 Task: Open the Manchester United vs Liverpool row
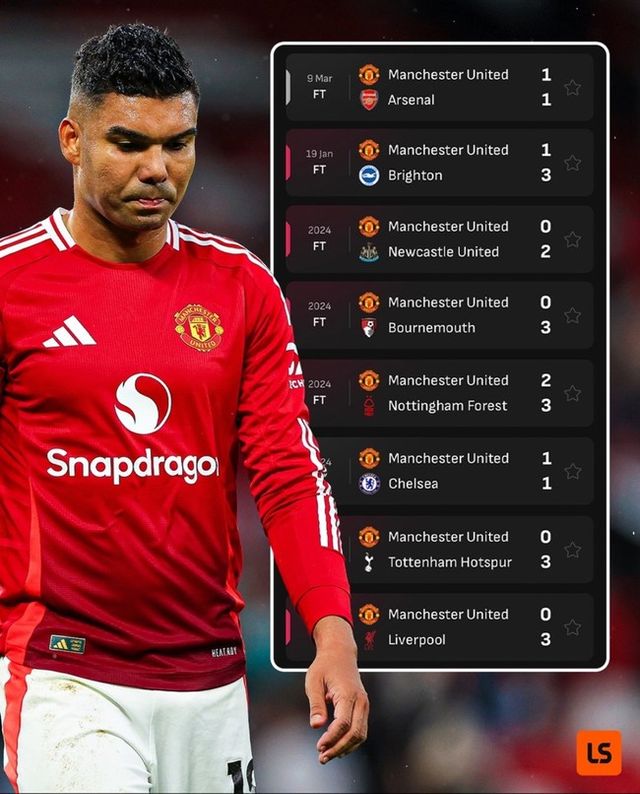click(x=439, y=627)
